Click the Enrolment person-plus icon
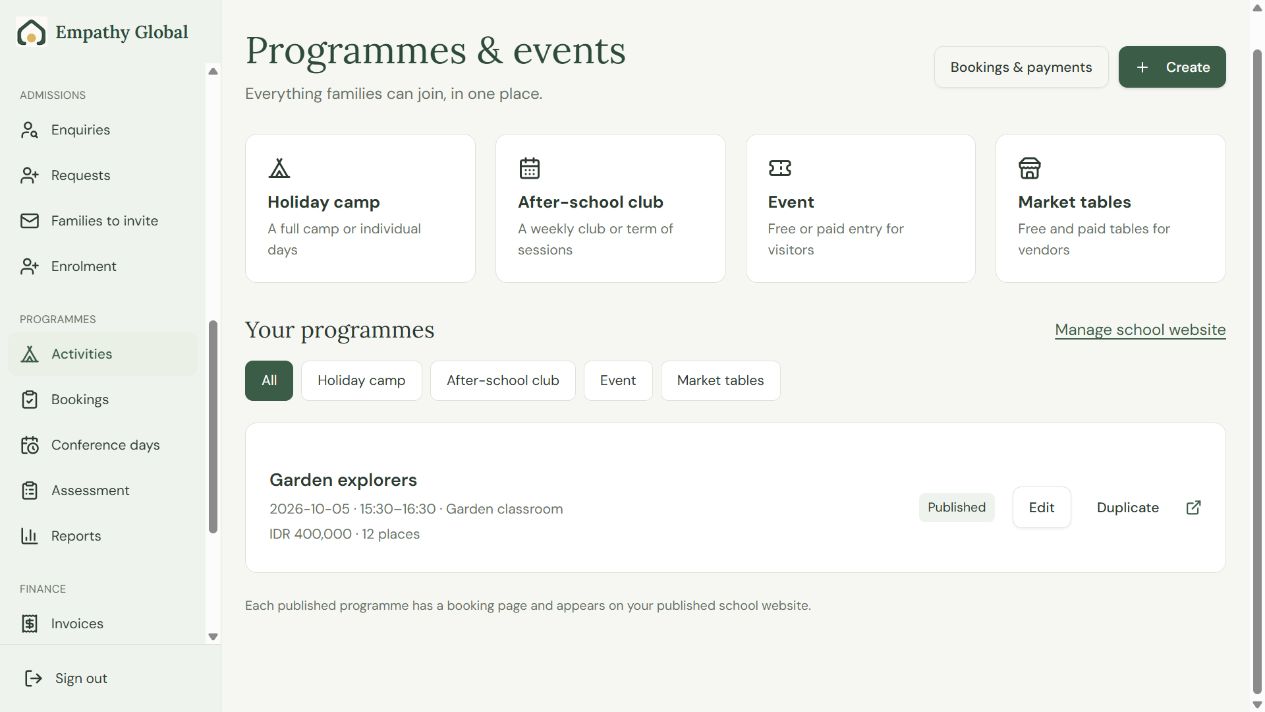This screenshot has height=712, width=1265. [x=30, y=266]
